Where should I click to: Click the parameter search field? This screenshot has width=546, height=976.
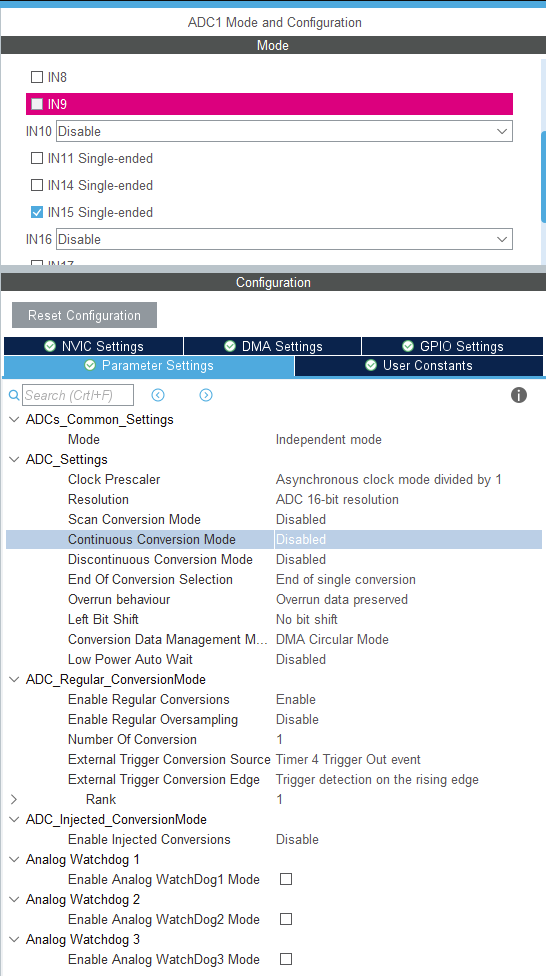pyautogui.click(x=78, y=395)
